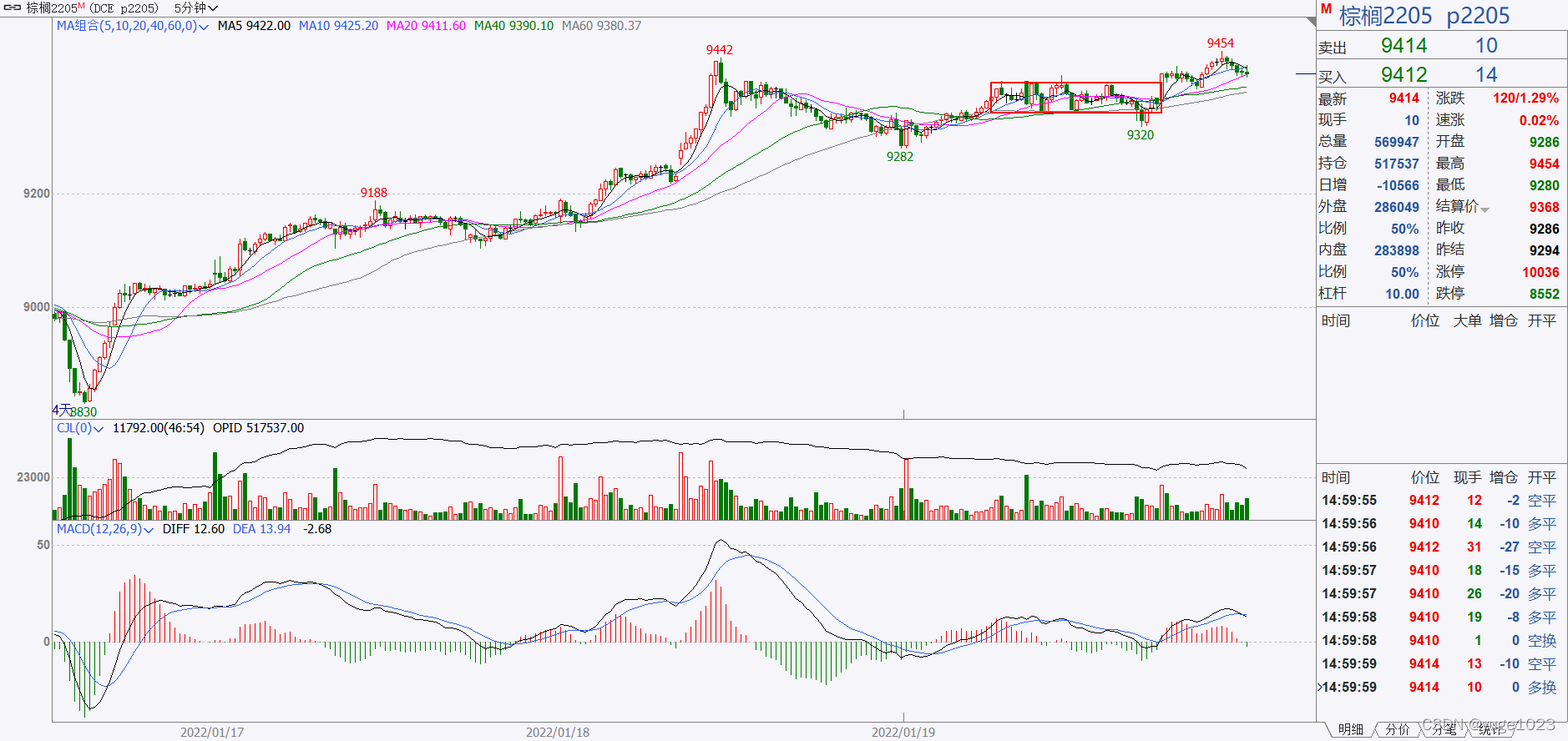Click the red M icon beside the contract name
Image resolution: width=1568 pixels, height=741 pixels.
[x=1326, y=9]
